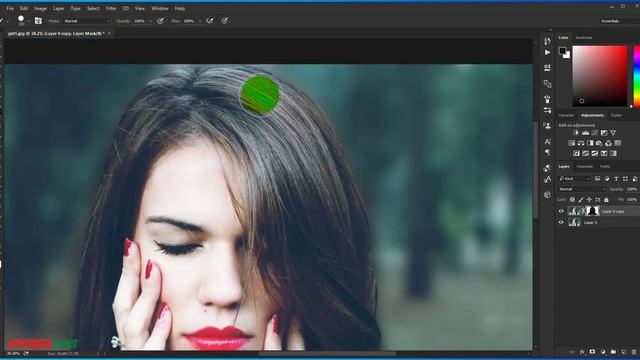Image resolution: width=640 pixels, height=360 pixels.
Task: Open the Clone Source panel icon
Action: tap(547, 84)
